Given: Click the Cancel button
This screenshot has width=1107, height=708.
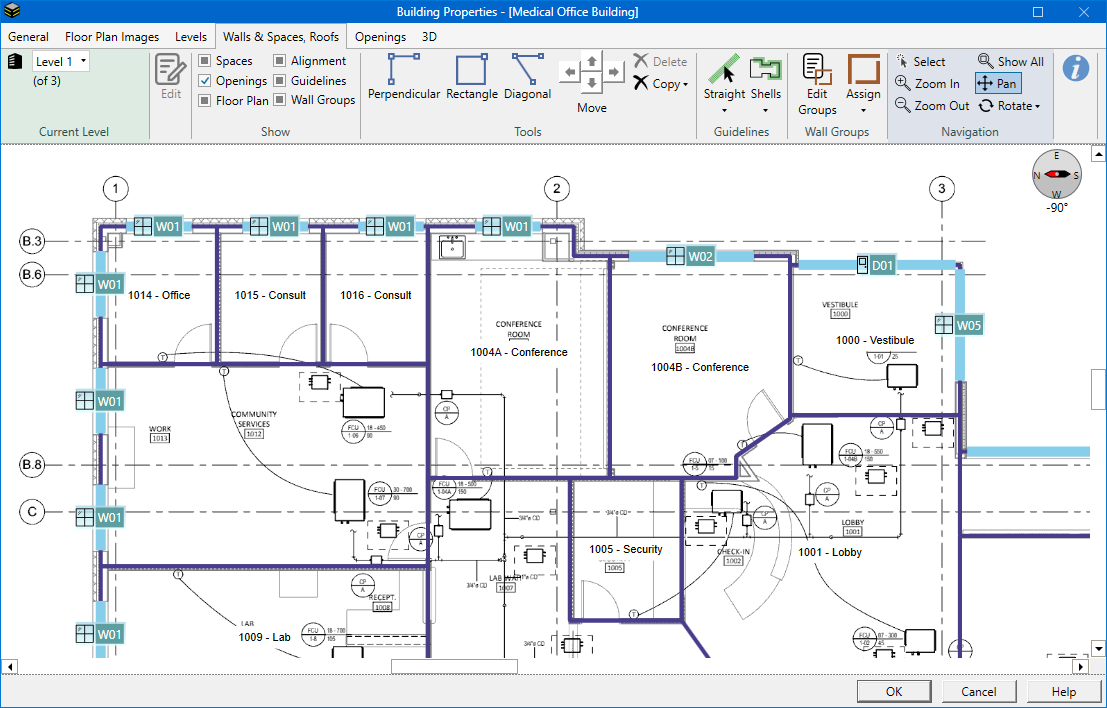Looking at the screenshot, I should (979, 692).
